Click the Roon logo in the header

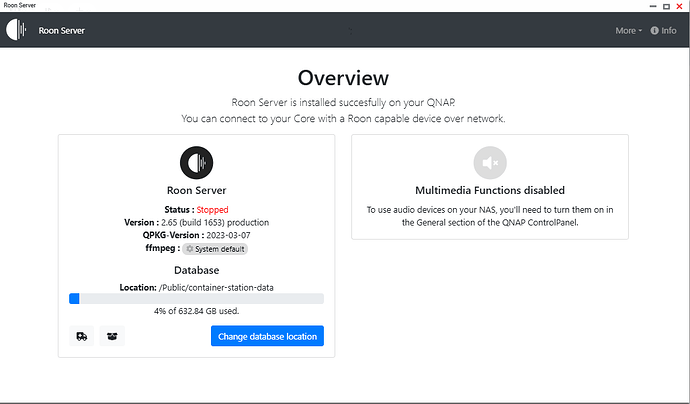(x=16, y=30)
